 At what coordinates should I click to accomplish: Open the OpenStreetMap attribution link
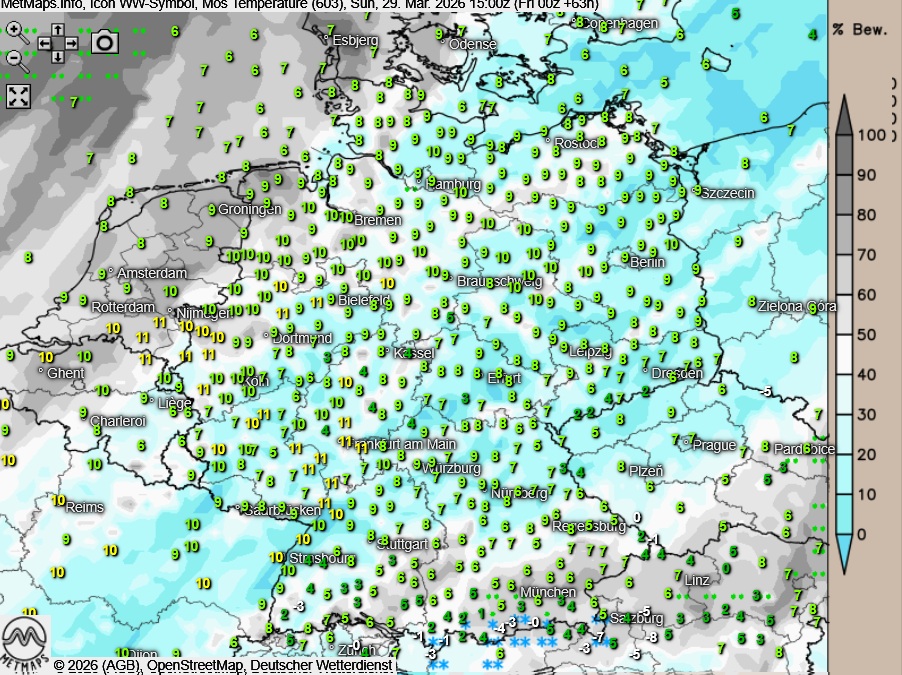coord(196,665)
